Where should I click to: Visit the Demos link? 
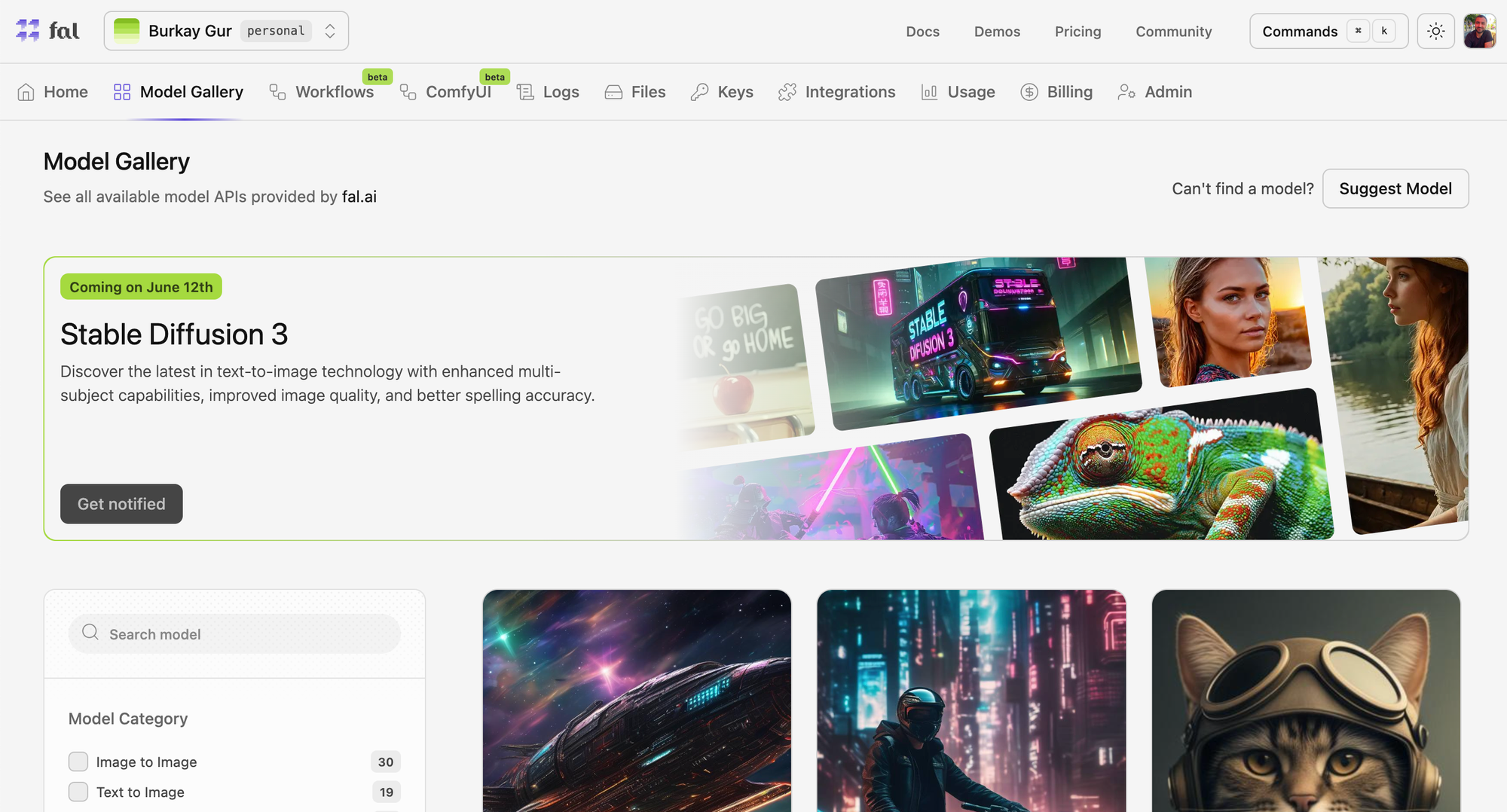[997, 32]
